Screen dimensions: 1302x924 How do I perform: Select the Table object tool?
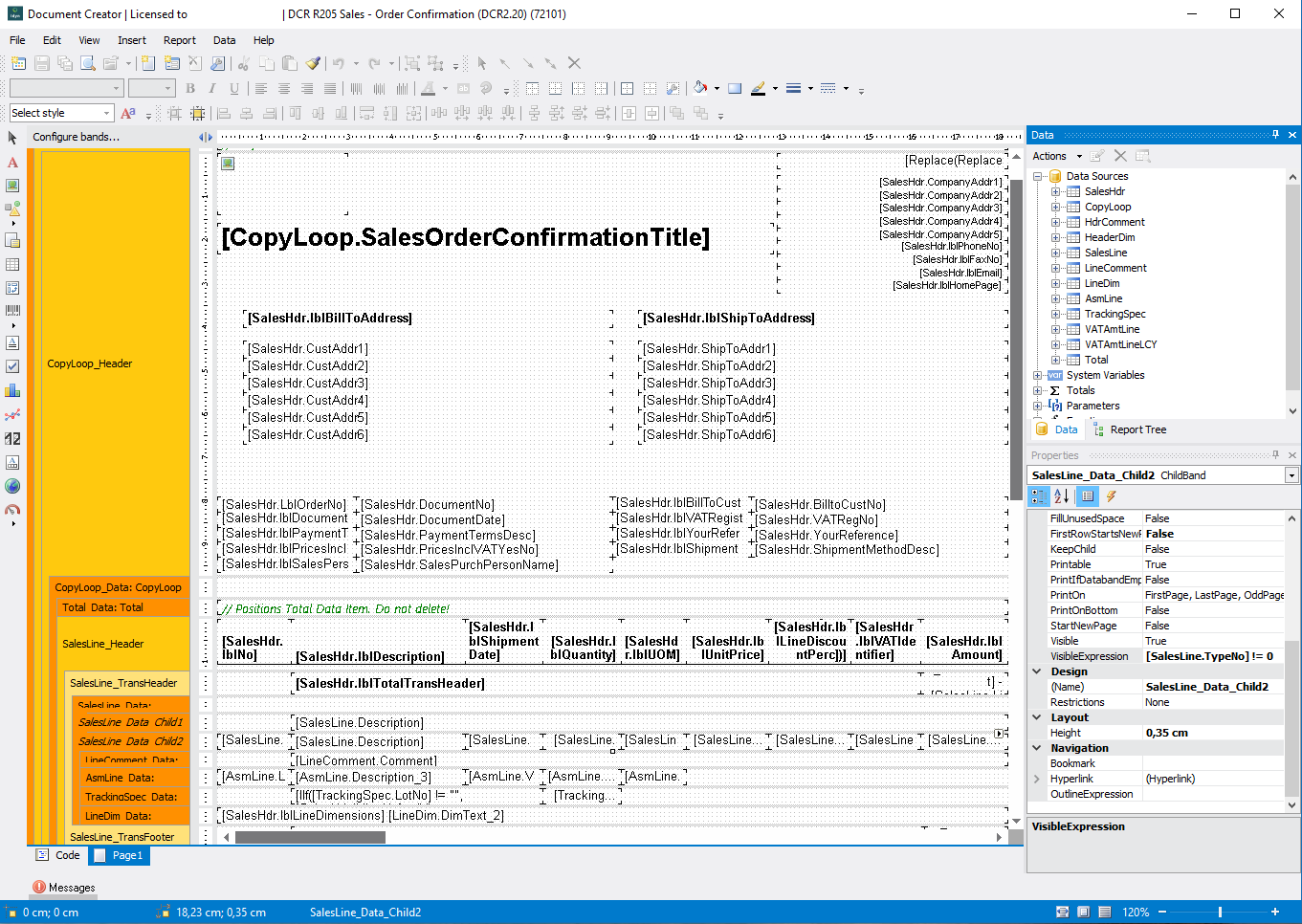(x=12, y=264)
